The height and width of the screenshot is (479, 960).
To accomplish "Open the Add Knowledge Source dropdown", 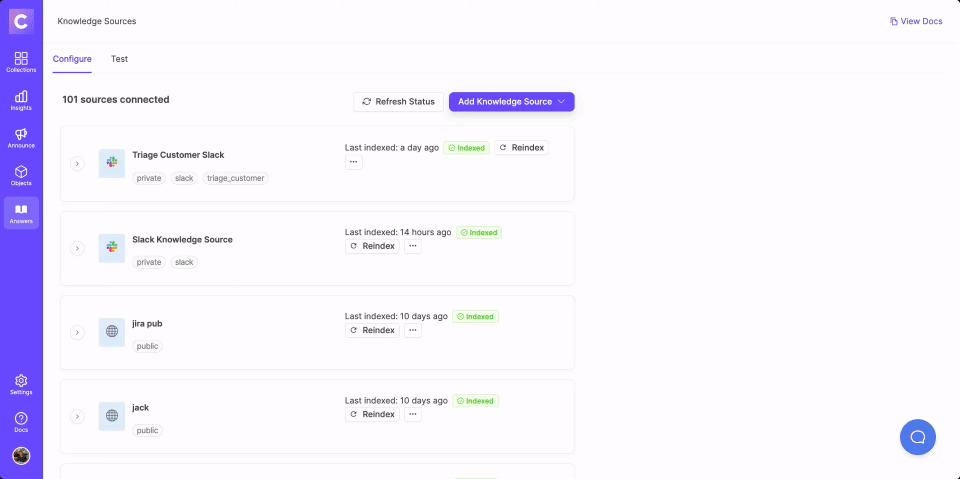I will (511, 102).
